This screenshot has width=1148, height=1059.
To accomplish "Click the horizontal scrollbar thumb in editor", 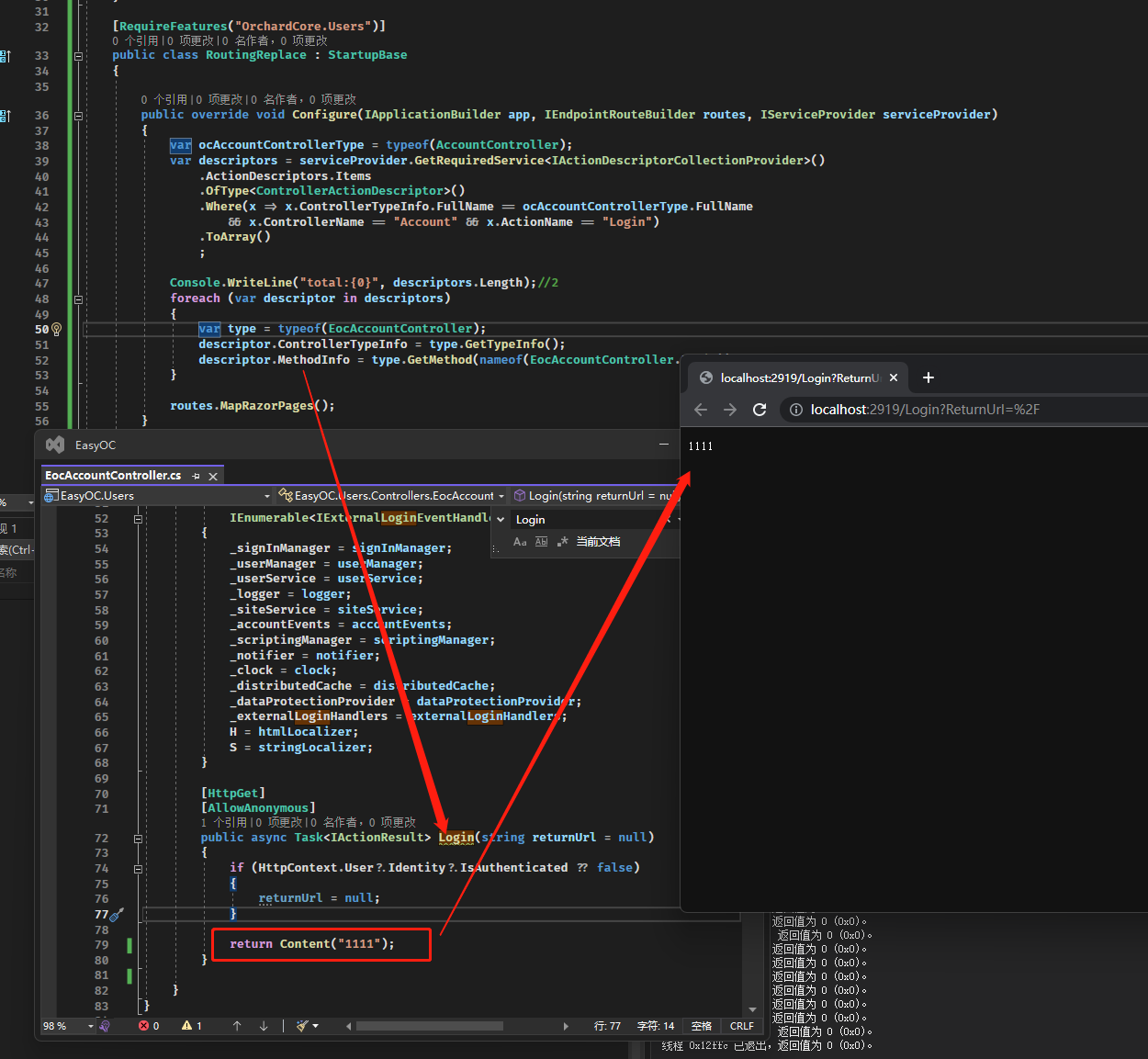I will (x=430, y=1026).
